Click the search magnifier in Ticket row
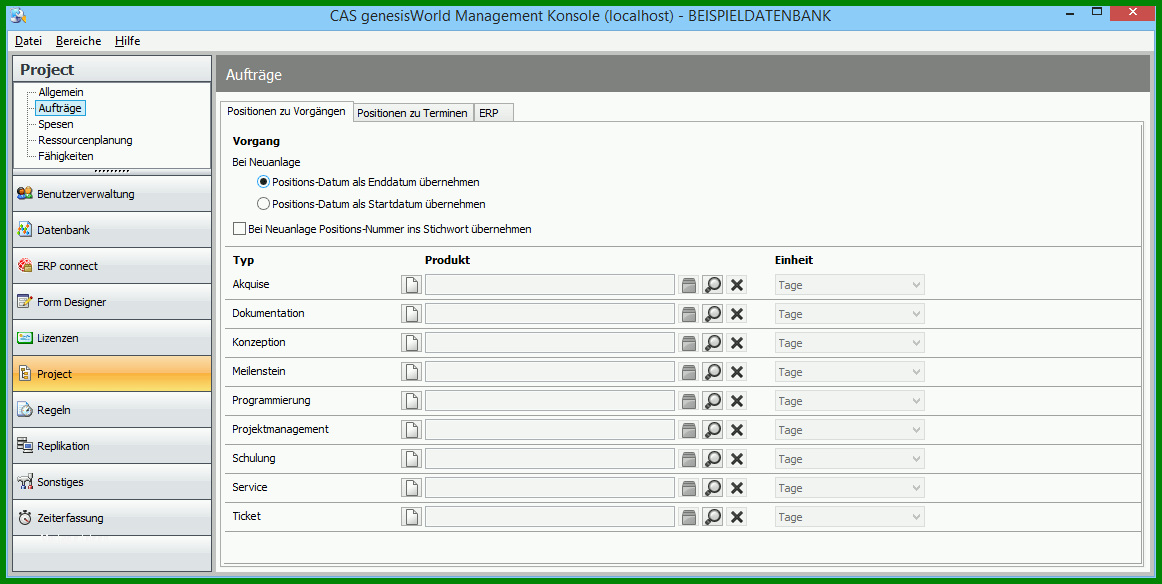Screen dimensions: 1162x584 (712, 516)
